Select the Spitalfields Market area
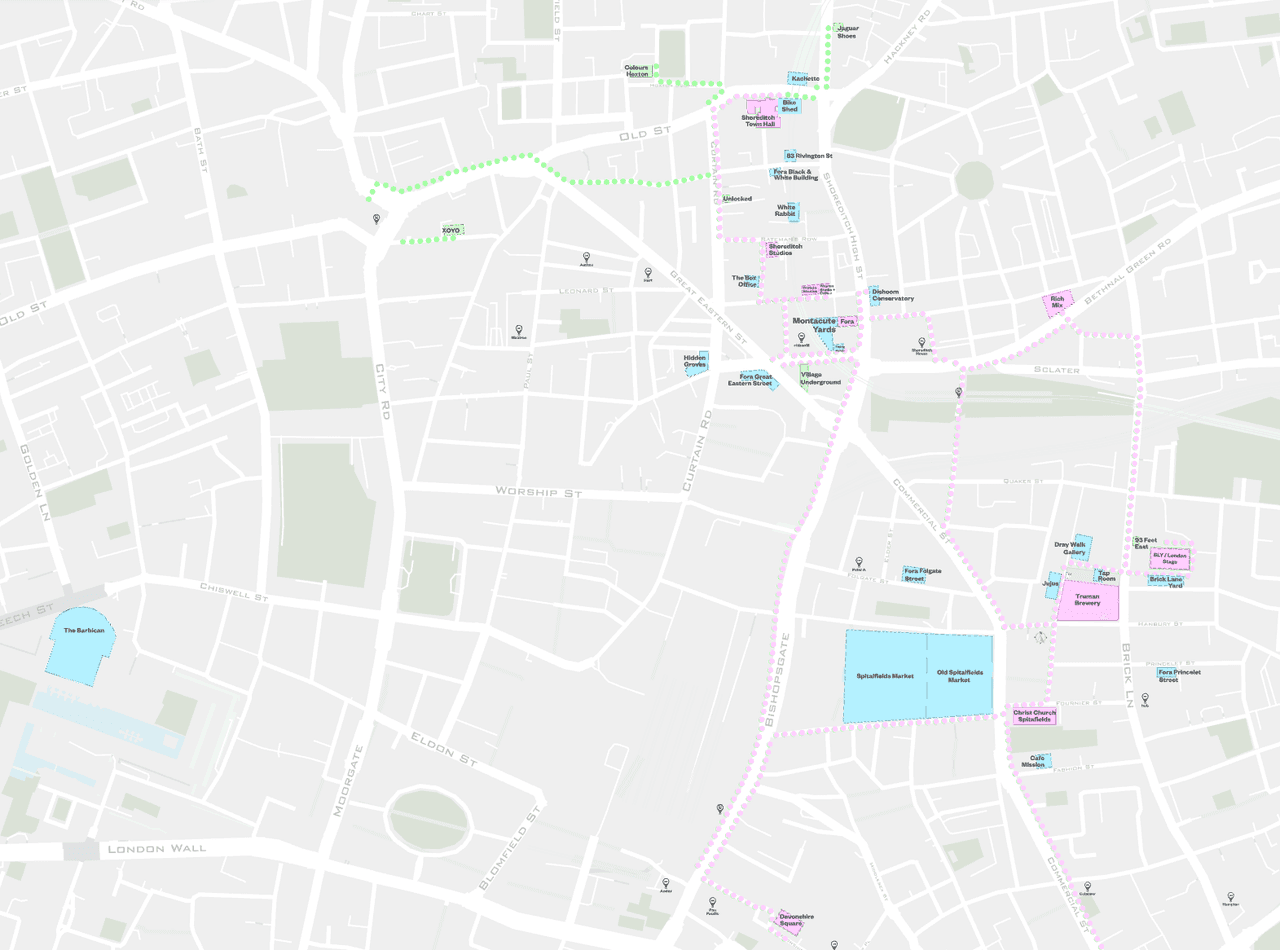The height and width of the screenshot is (950, 1280). 885,676
